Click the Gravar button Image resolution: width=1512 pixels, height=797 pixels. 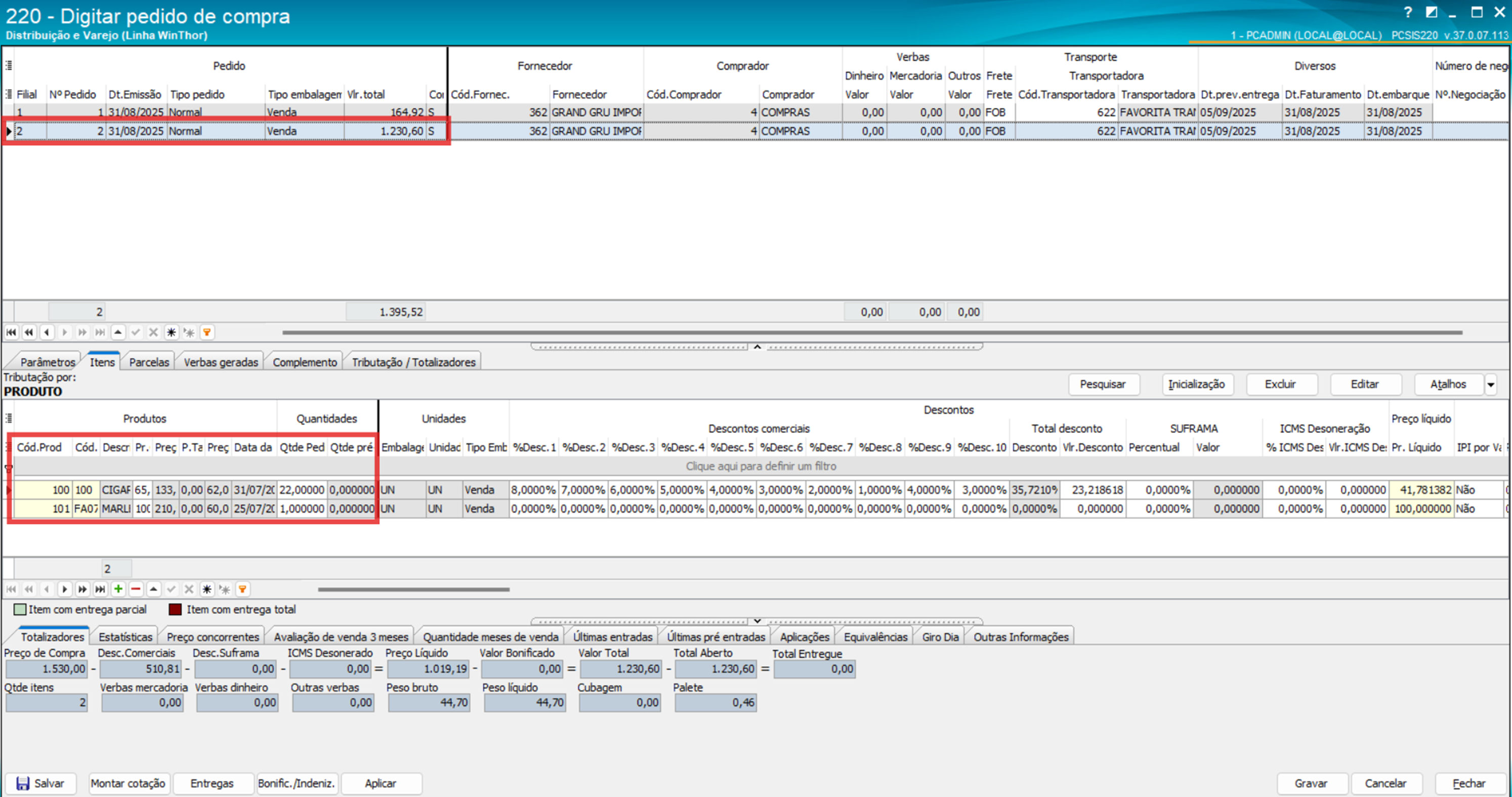tap(1311, 783)
